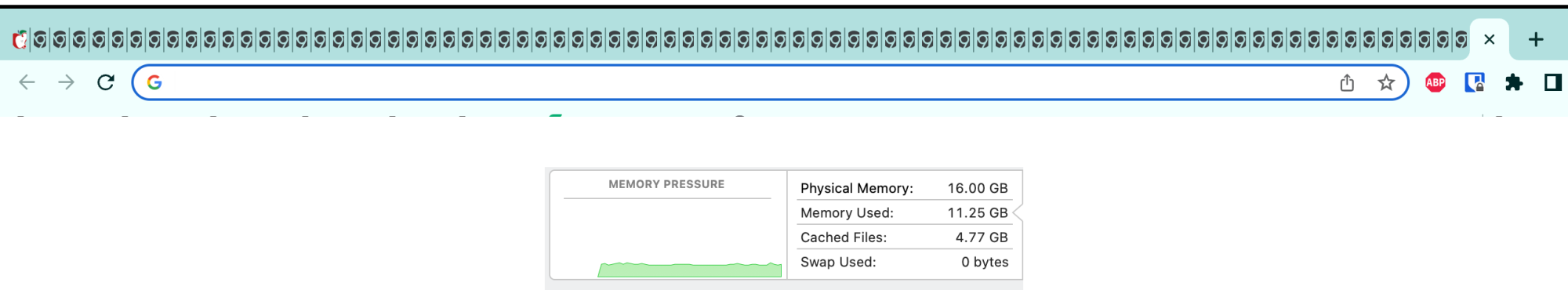Select the last tab before the active tab

(1461, 39)
